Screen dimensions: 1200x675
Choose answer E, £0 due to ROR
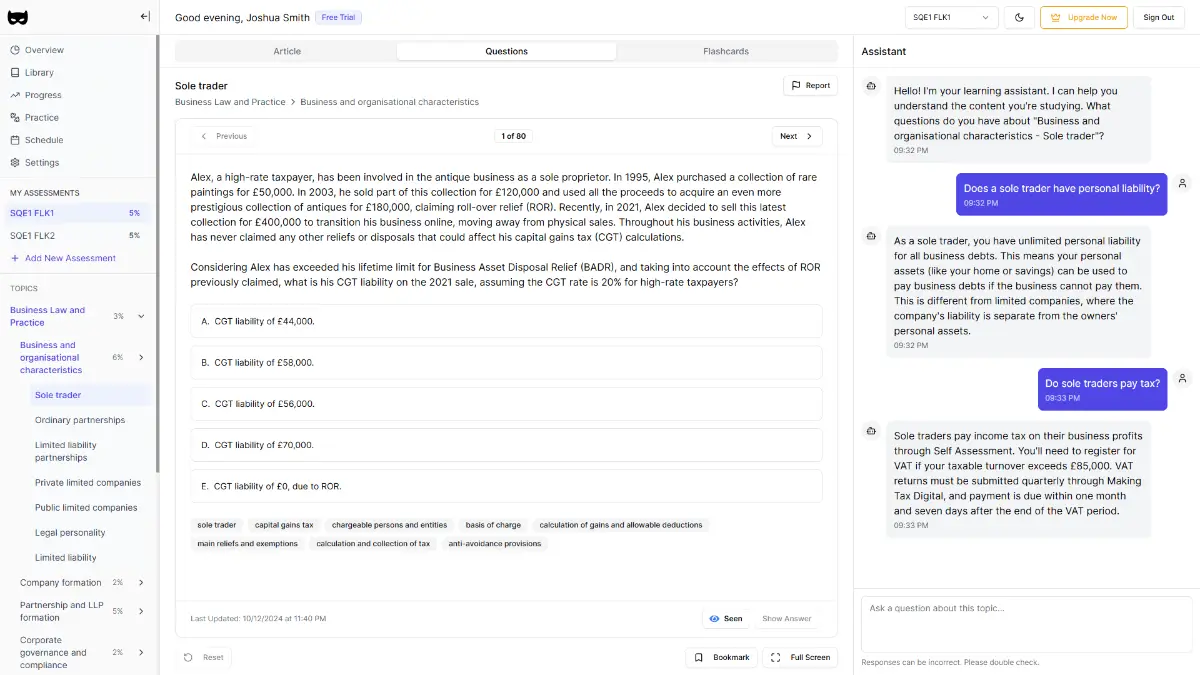pyautogui.click(x=506, y=486)
